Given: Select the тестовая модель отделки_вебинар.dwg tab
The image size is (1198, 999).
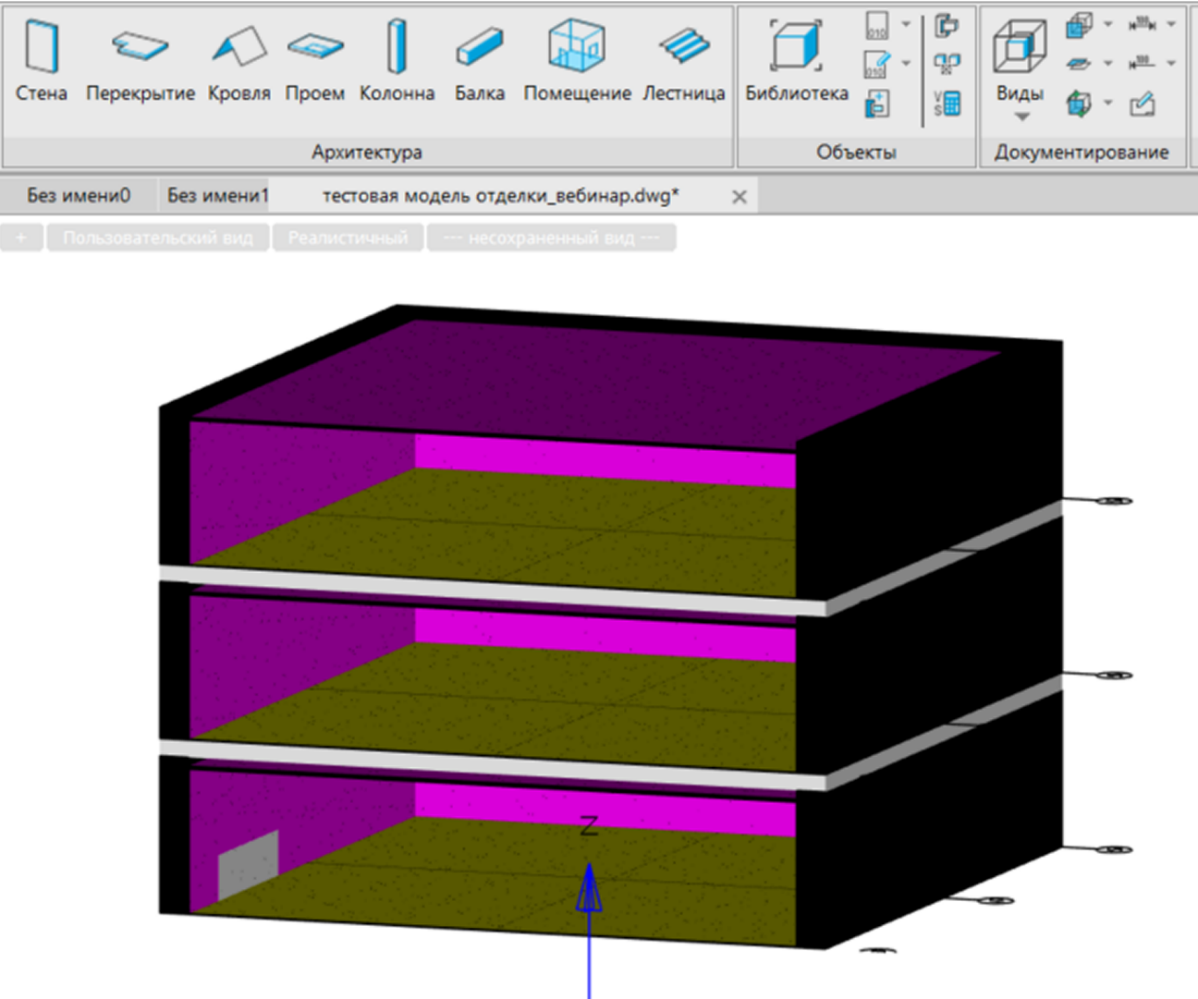Looking at the screenshot, I should click(x=500, y=196).
